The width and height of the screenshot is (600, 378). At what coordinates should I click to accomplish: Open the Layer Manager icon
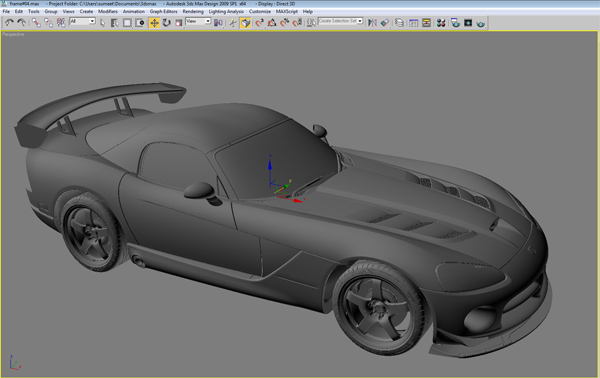[x=399, y=23]
